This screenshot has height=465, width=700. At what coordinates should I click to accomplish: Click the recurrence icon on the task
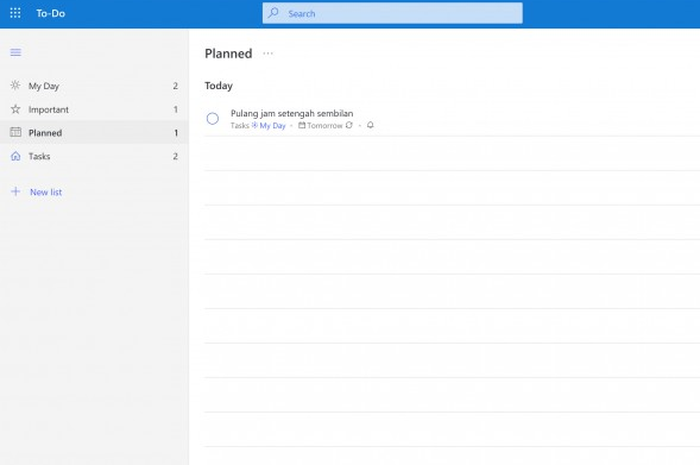tap(349, 125)
